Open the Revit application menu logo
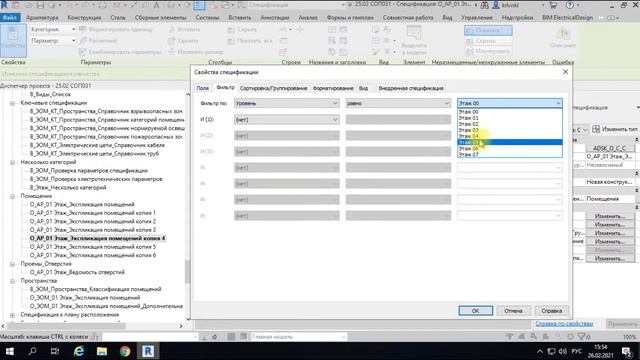The height and width of the screenshot is (360, 640). click(4, 5)
